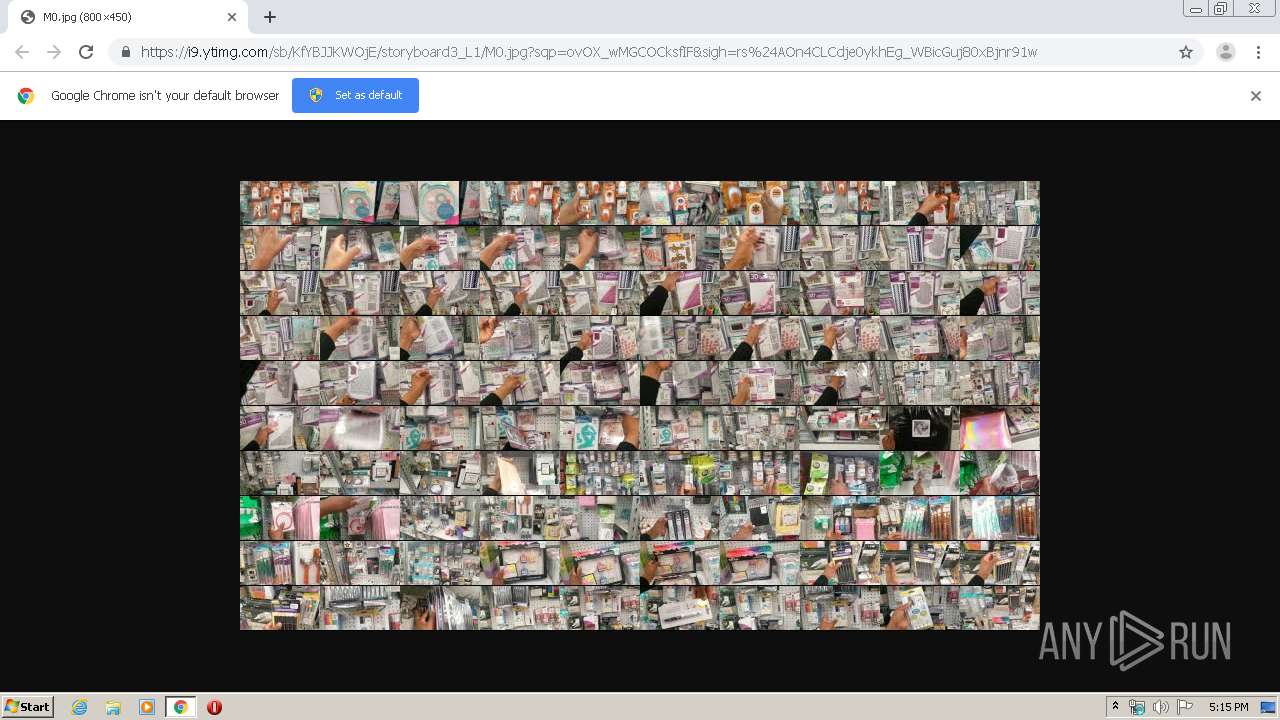Launch Internet Explorer from the taskbar
Viewport: 1280px width, 720px height.
coord(79,707)
